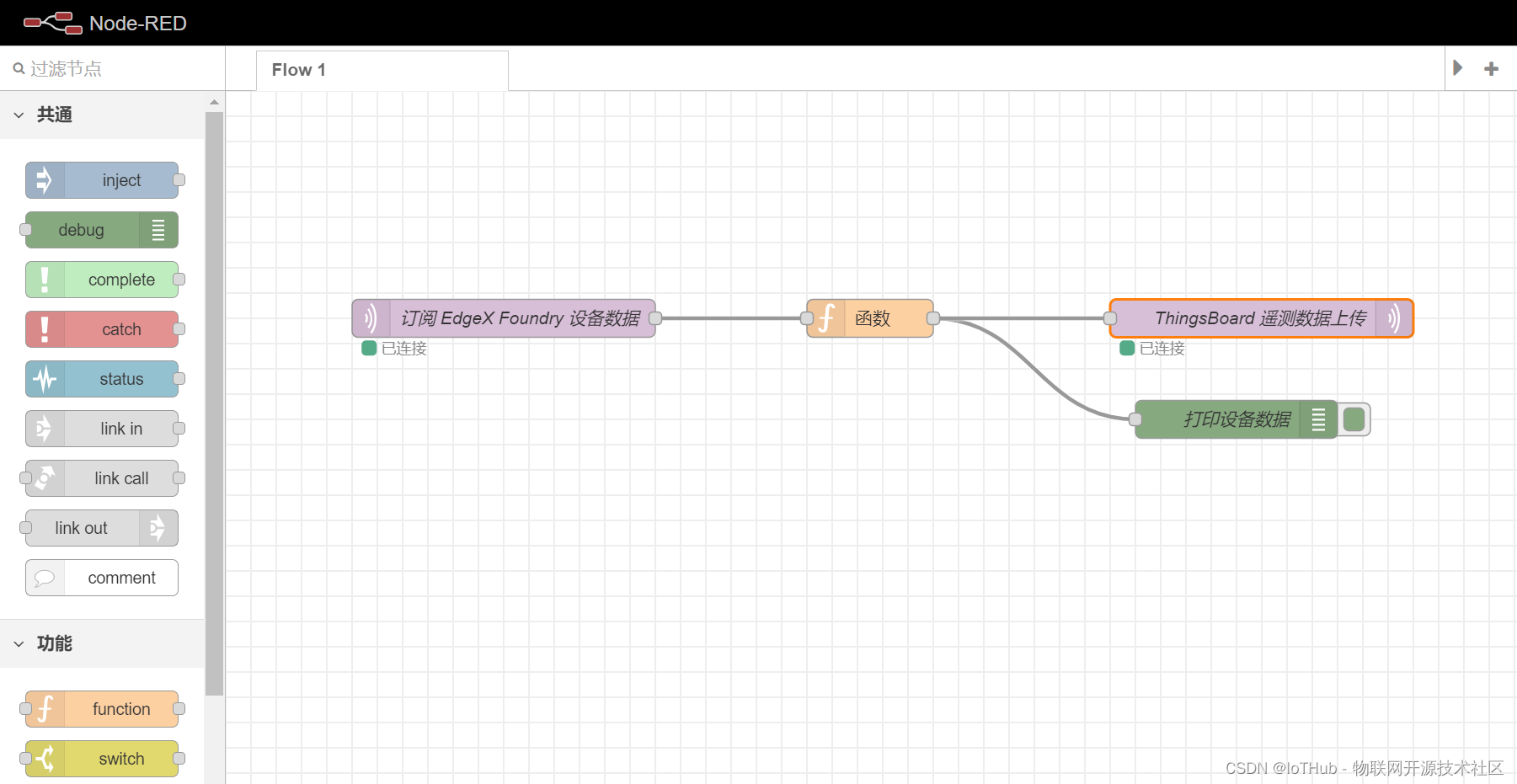
Task: Select the function node in palette
Action: 102,709
